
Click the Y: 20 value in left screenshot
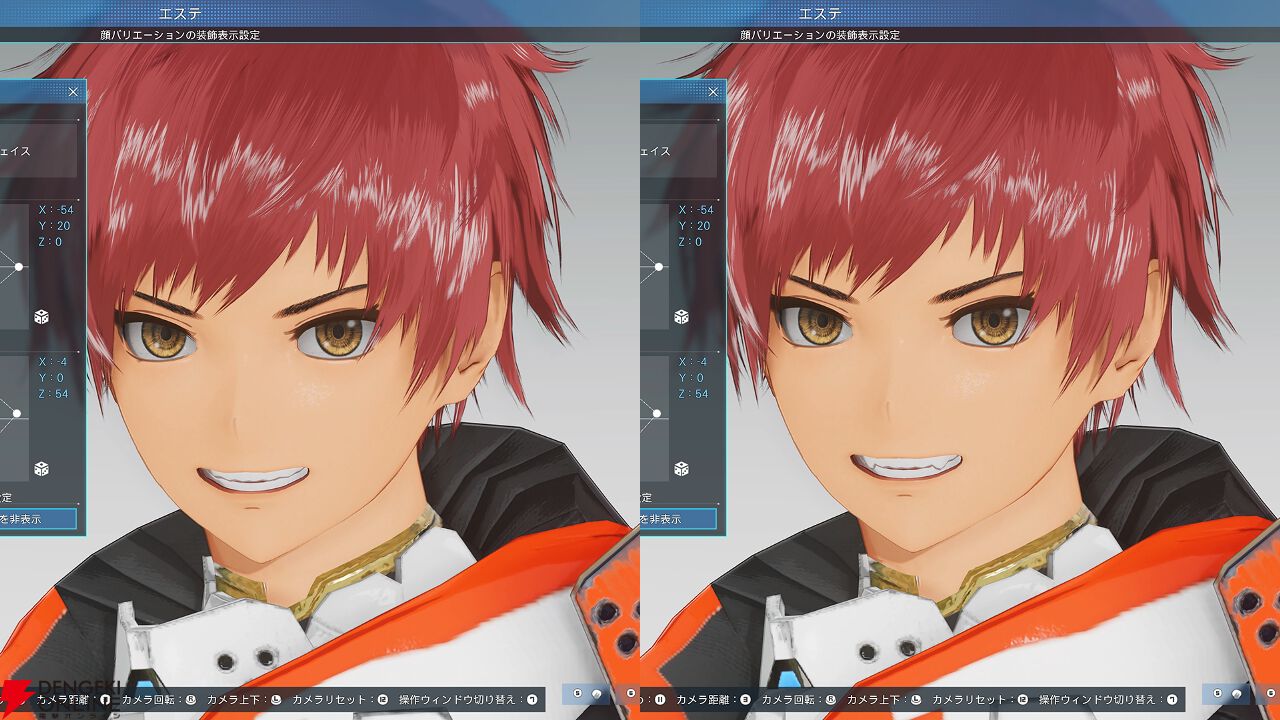pos(54,226)
